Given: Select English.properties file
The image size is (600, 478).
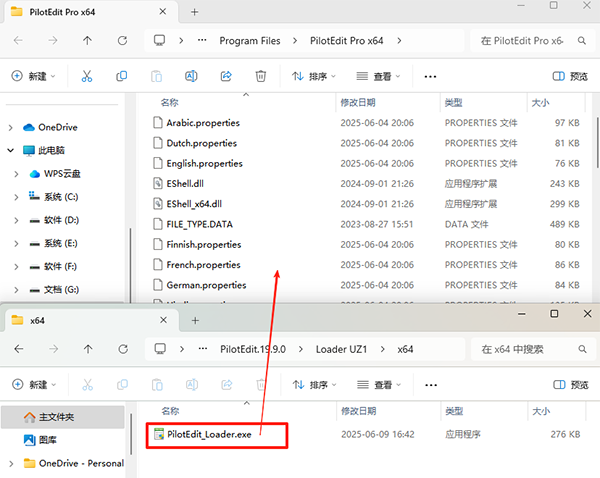Looking at the screenshot, I should [x=204, y=163].
